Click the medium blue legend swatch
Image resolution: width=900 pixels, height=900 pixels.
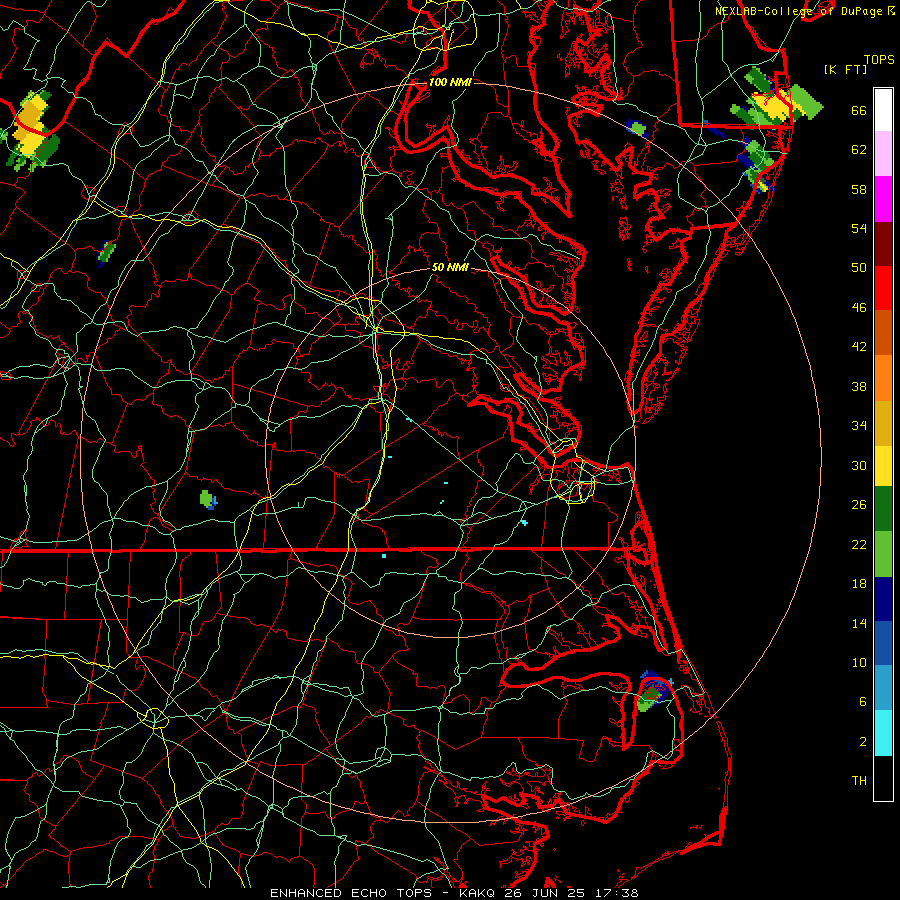(883, 643)
